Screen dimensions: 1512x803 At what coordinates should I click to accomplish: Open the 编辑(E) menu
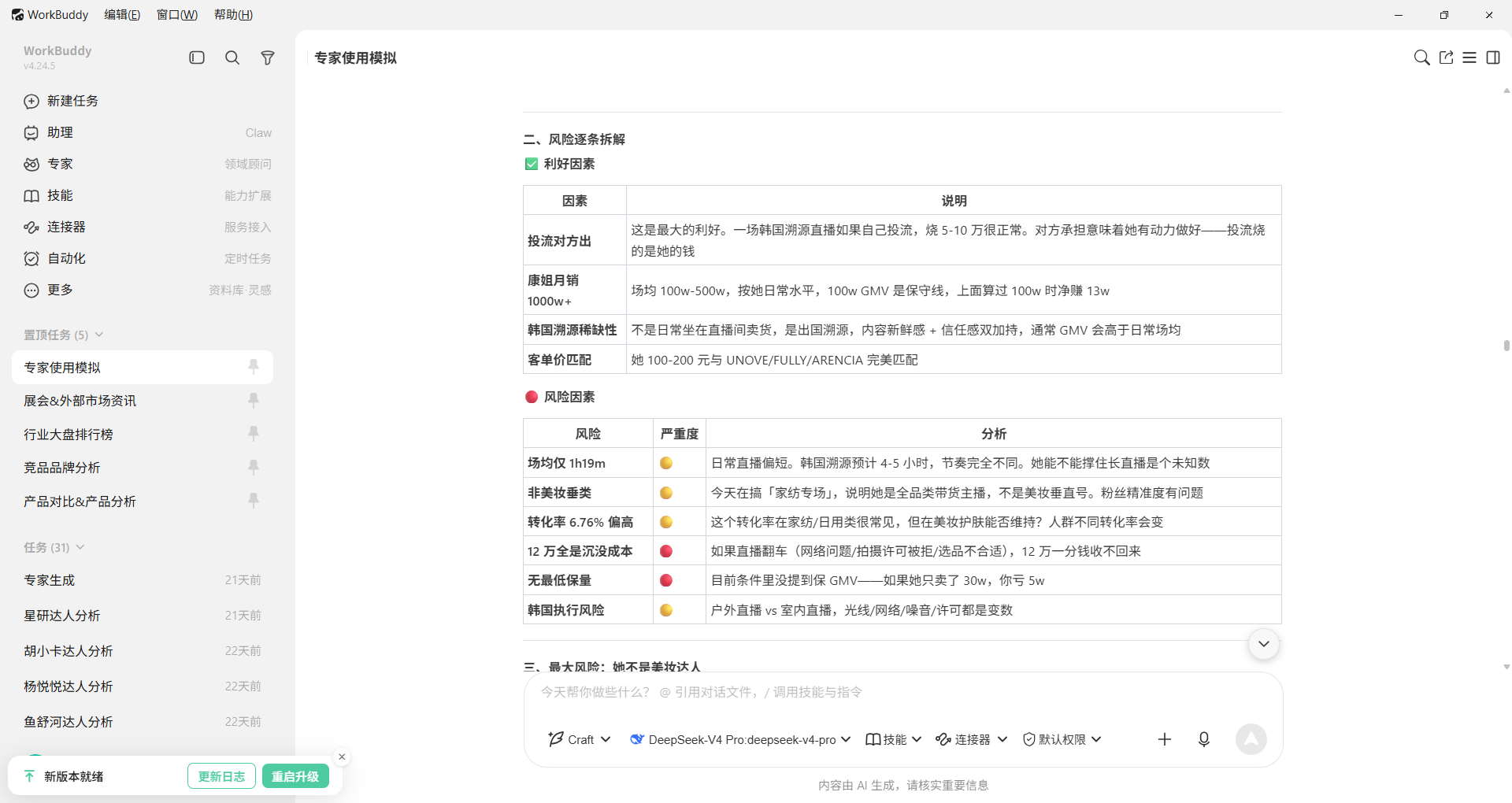click(122, 14)
